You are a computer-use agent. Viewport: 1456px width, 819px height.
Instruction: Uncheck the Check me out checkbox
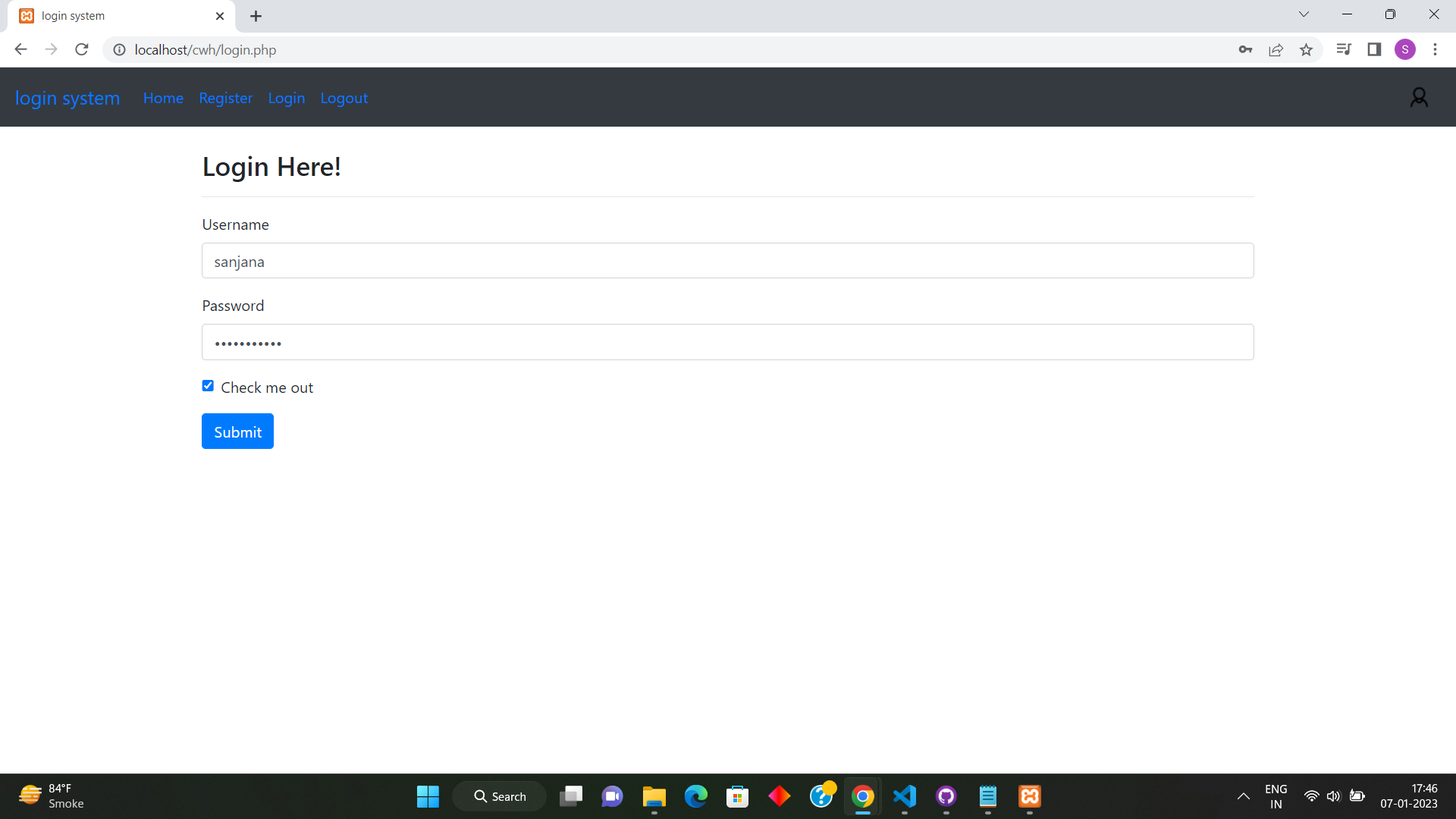207,385
